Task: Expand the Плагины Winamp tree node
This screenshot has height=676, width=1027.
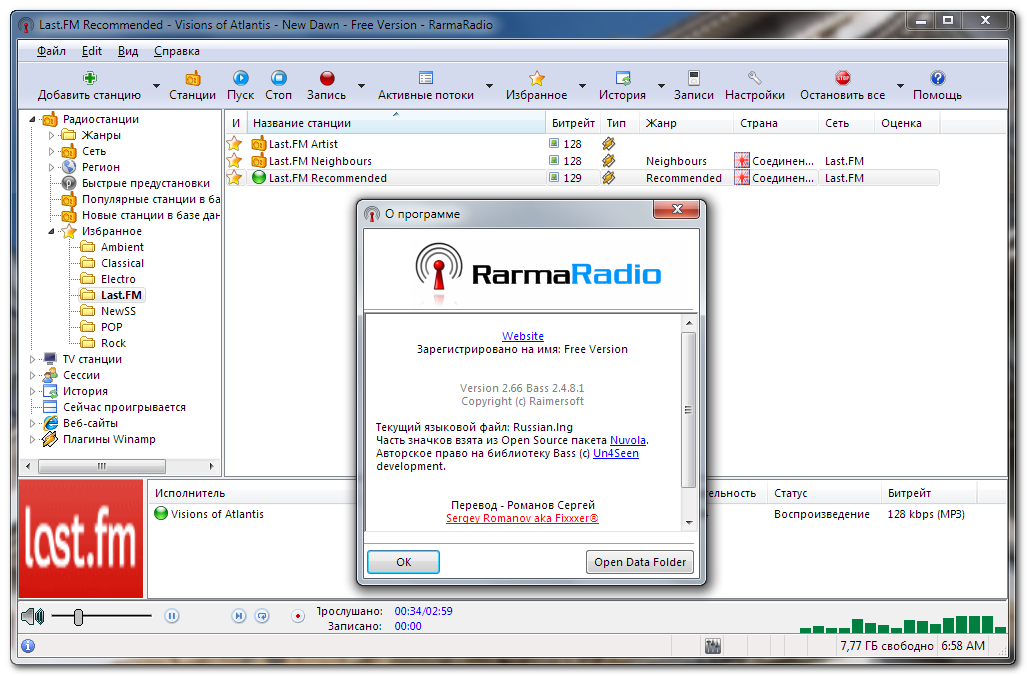Action: [32, 440]
